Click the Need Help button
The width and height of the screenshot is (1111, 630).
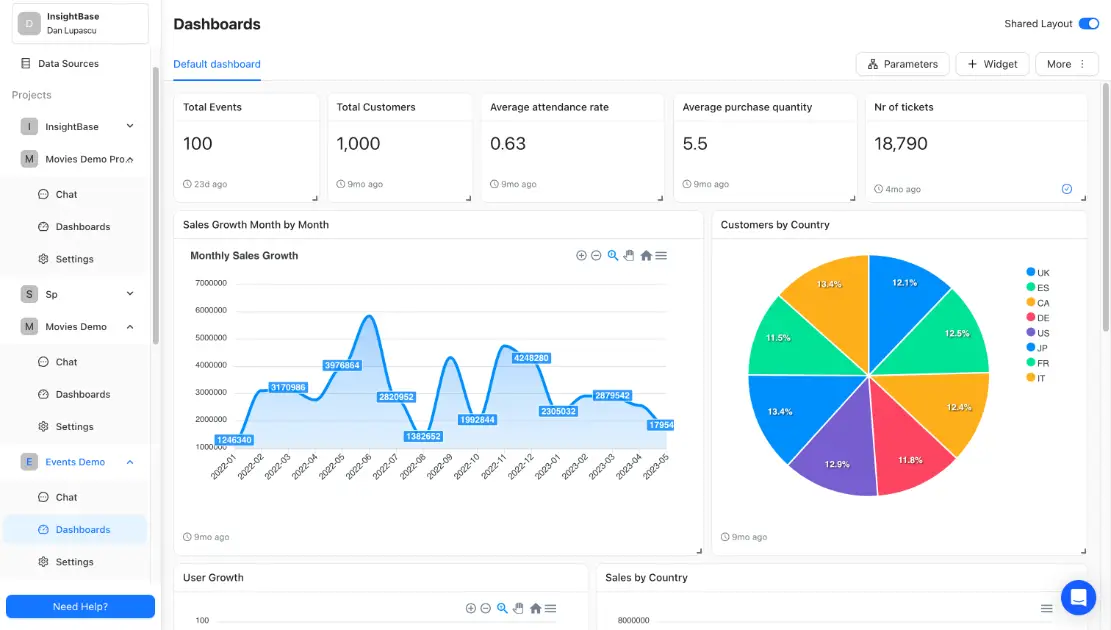coord(80,606)
